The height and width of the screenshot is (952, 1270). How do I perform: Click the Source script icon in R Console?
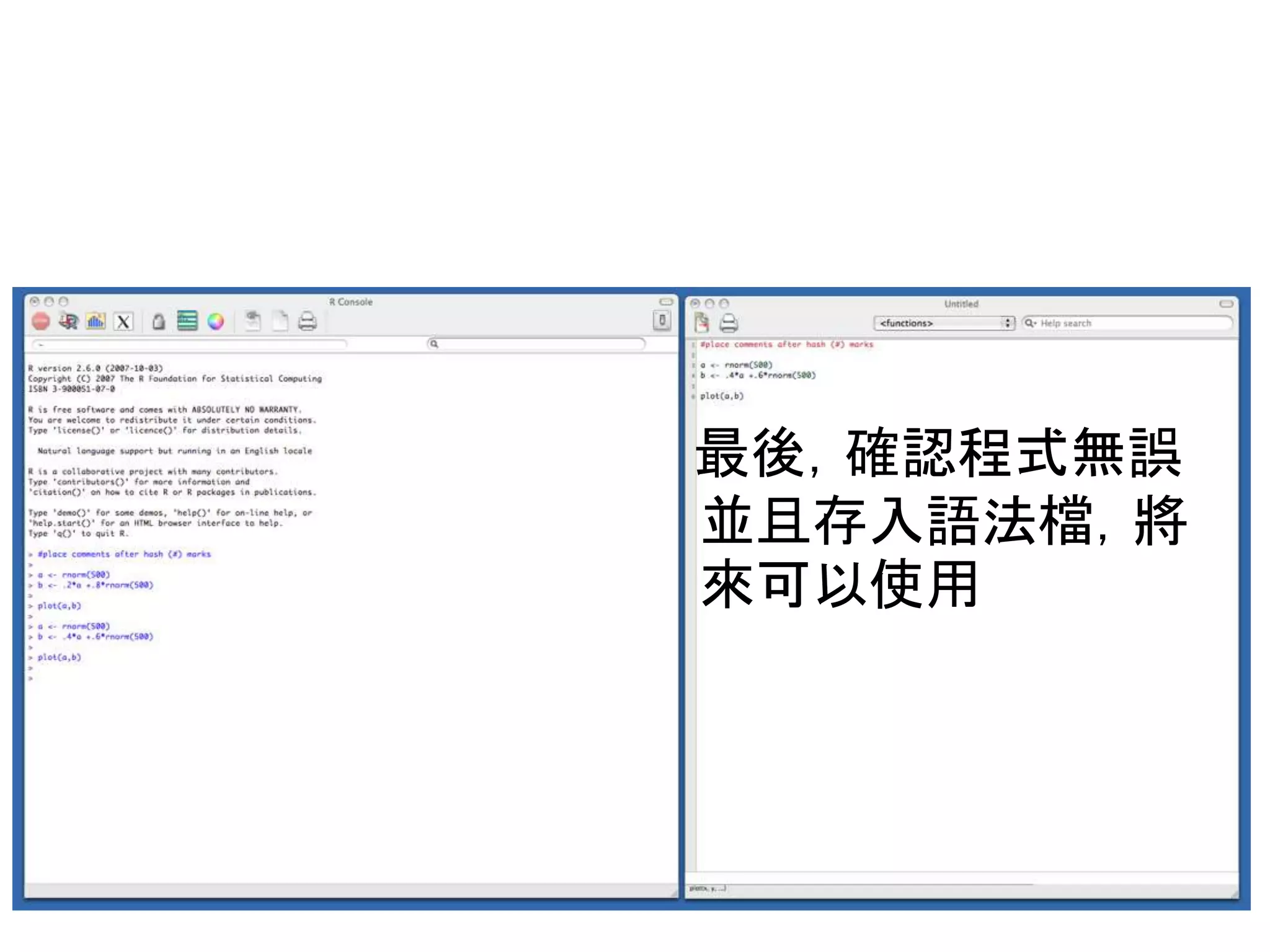(68, 321)
